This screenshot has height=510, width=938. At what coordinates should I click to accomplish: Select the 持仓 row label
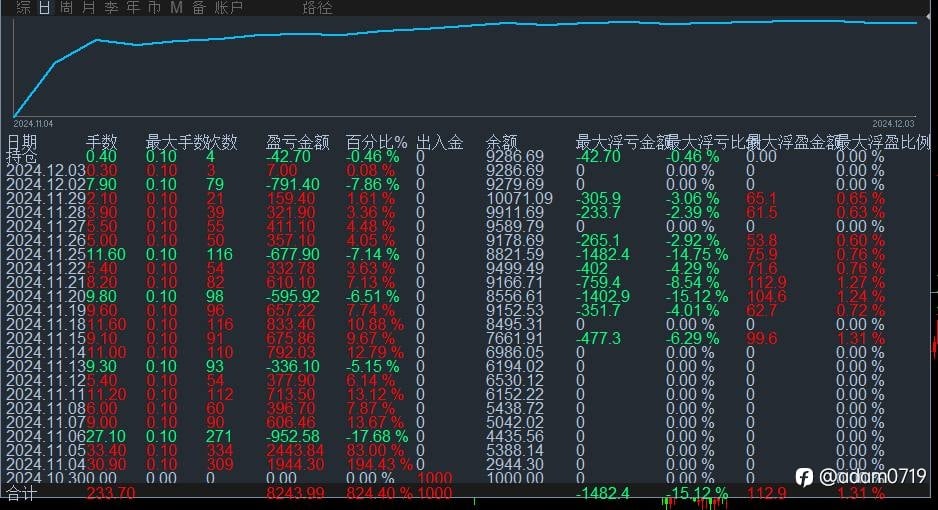(x=22, y=157)
